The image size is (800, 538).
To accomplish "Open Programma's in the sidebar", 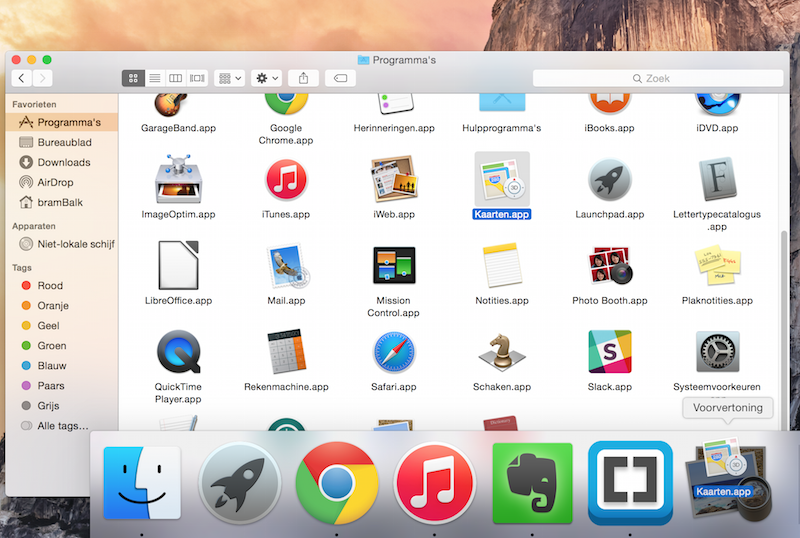I will point(62,122).
